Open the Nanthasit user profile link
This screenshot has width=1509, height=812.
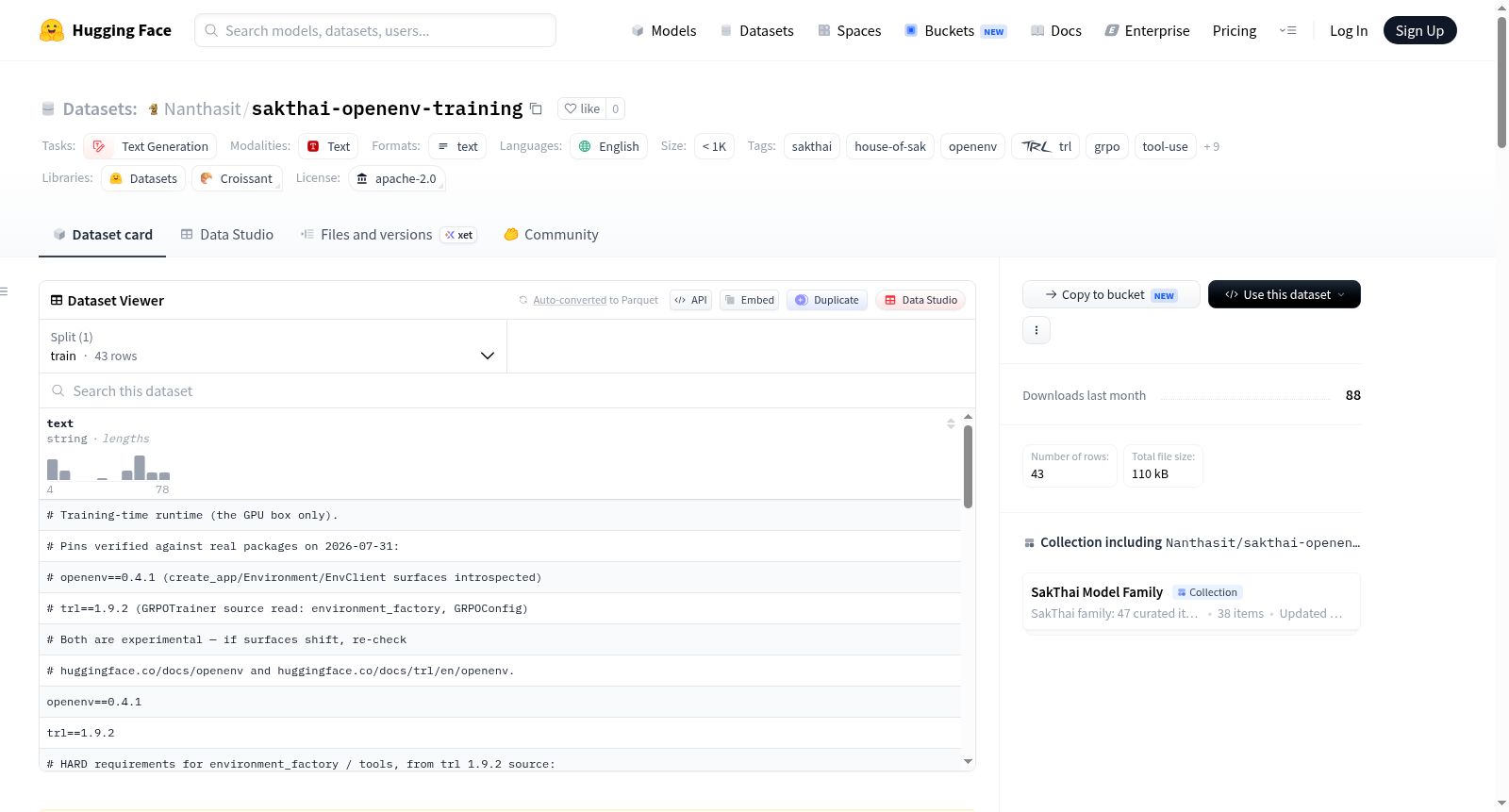[202, 108]
